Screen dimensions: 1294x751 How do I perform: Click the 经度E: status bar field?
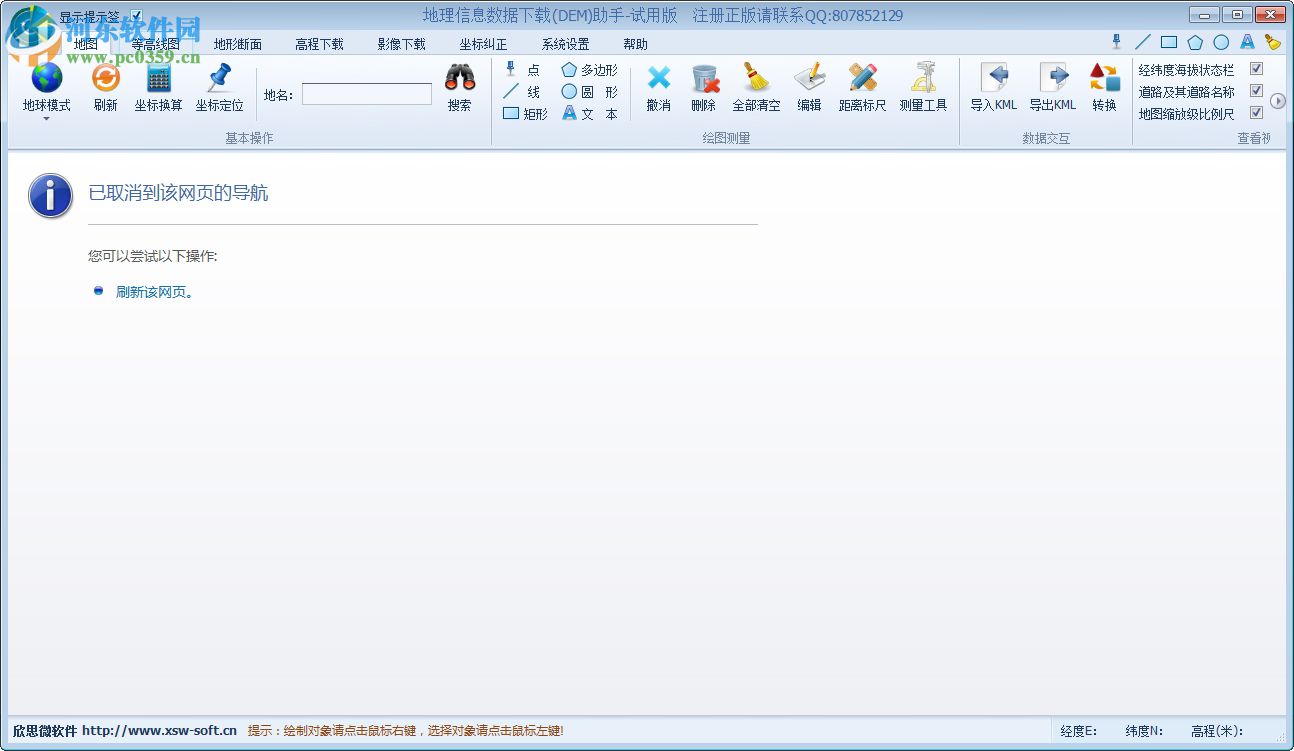tap(1079, 732)
